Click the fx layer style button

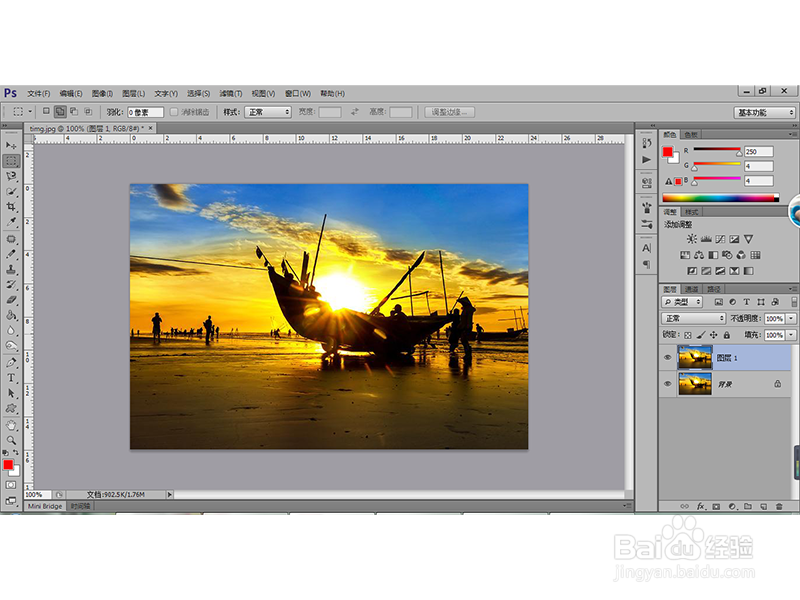point(701,506)
